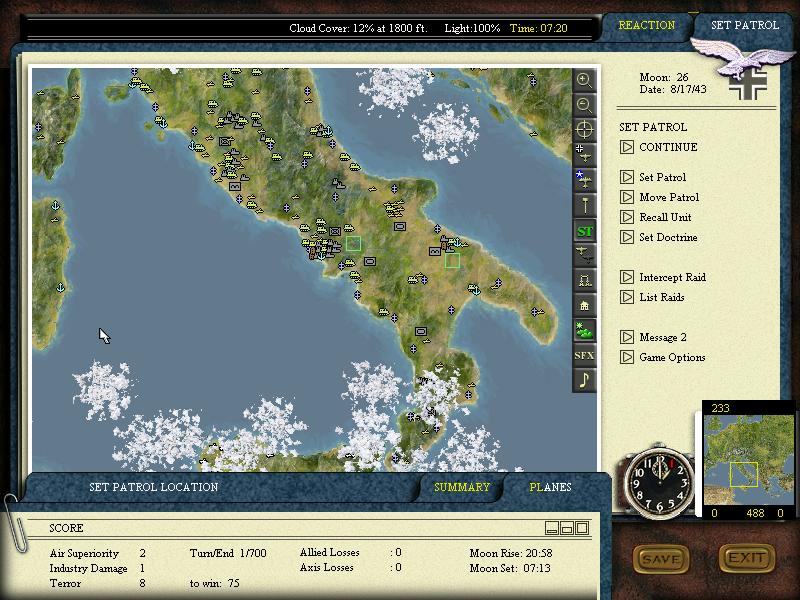
Task: Click the Europe minimap thumbnail
Action: click(x=749, y=460)
